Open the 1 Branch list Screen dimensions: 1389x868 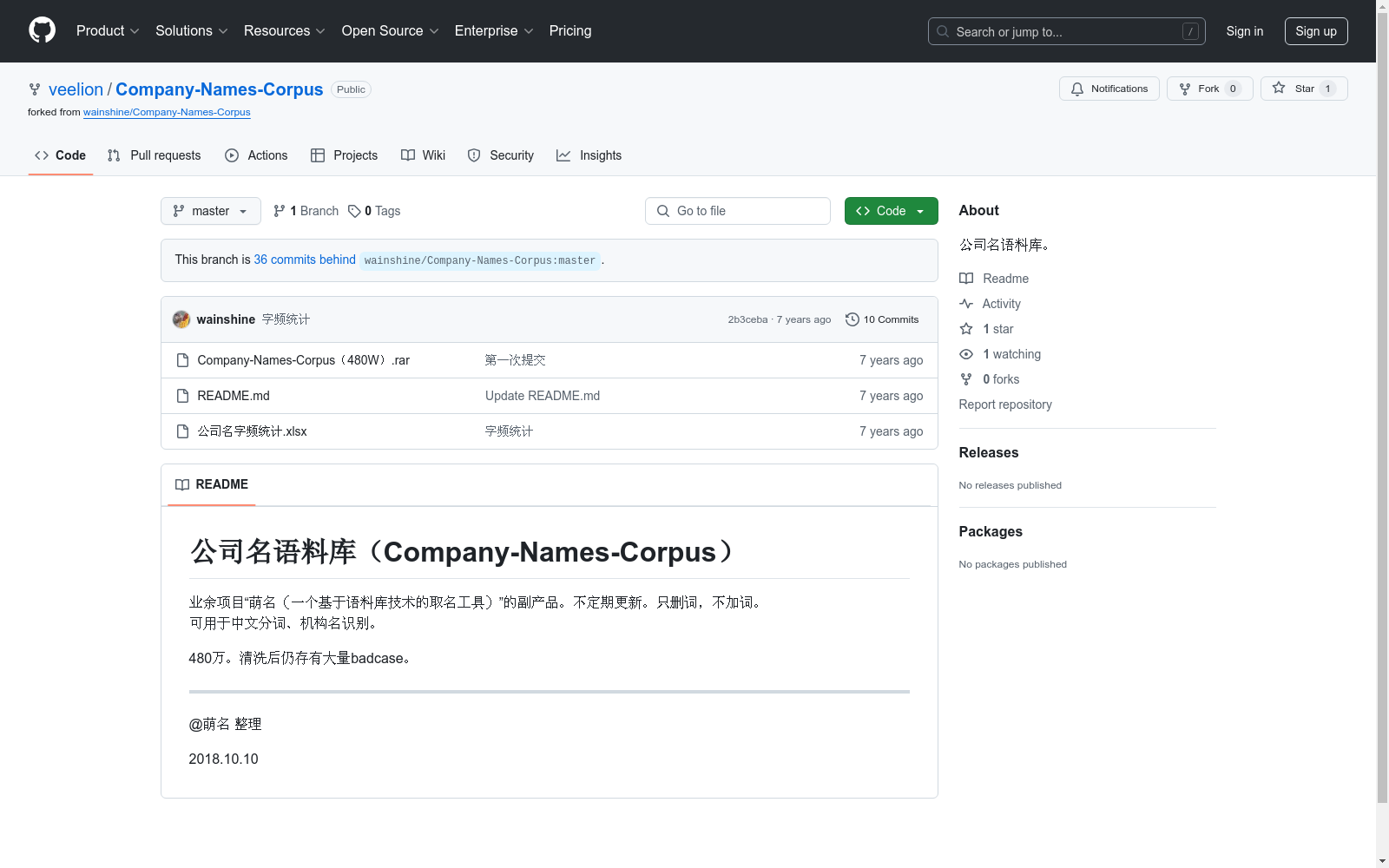coord(306,211)
